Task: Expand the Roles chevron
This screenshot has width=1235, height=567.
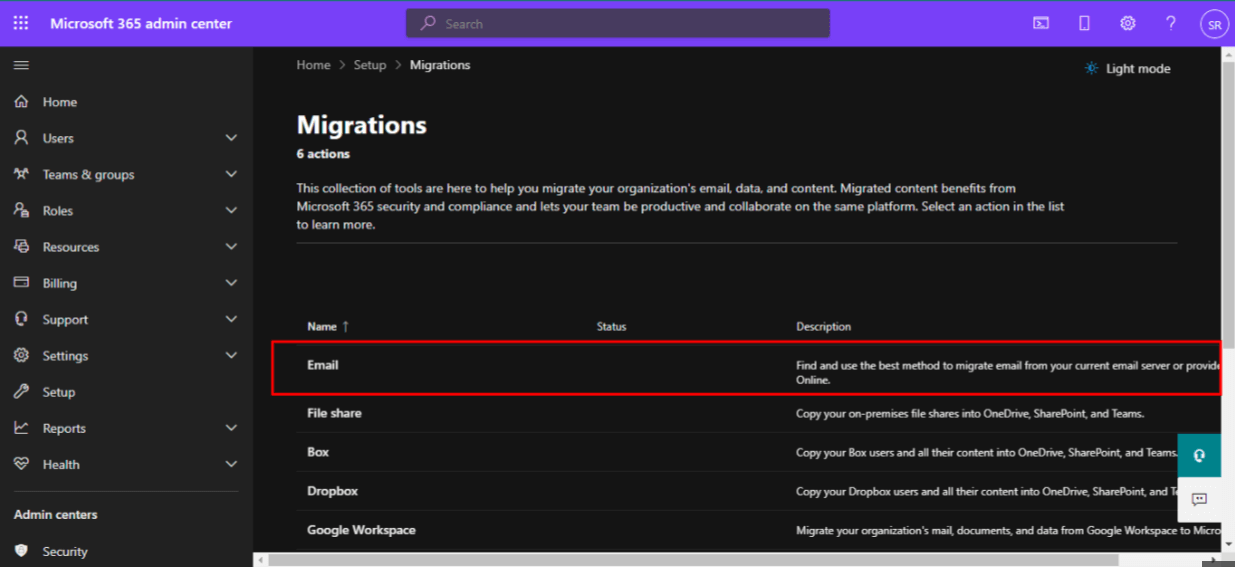Action: coord(231,210)
